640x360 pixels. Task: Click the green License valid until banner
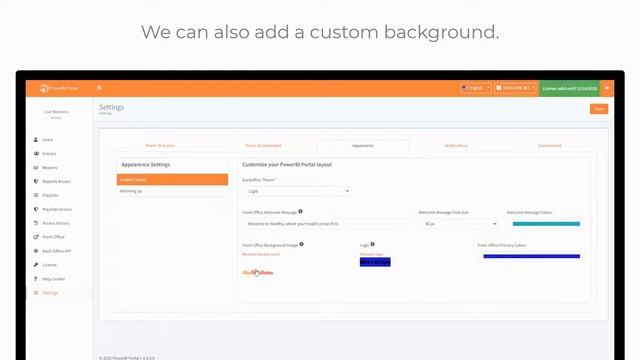coord(569,88)
